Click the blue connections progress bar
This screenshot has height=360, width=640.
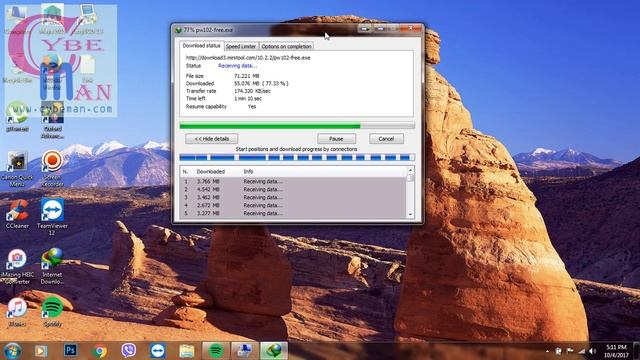click(297, 157)
